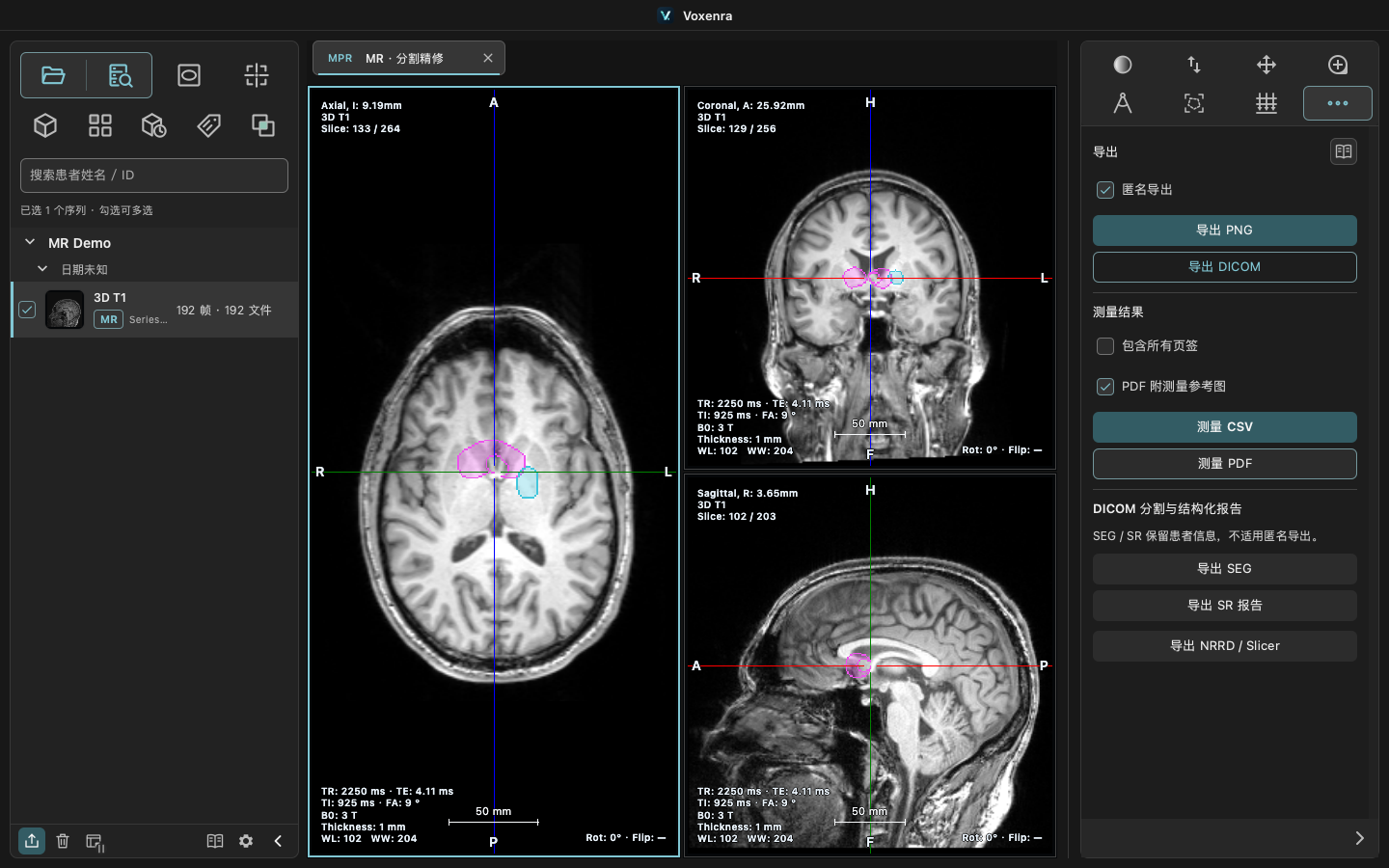Select the slice scroll up-down arrows tool
This screenshot has width=1389, height=868.
click(1194, 65)
